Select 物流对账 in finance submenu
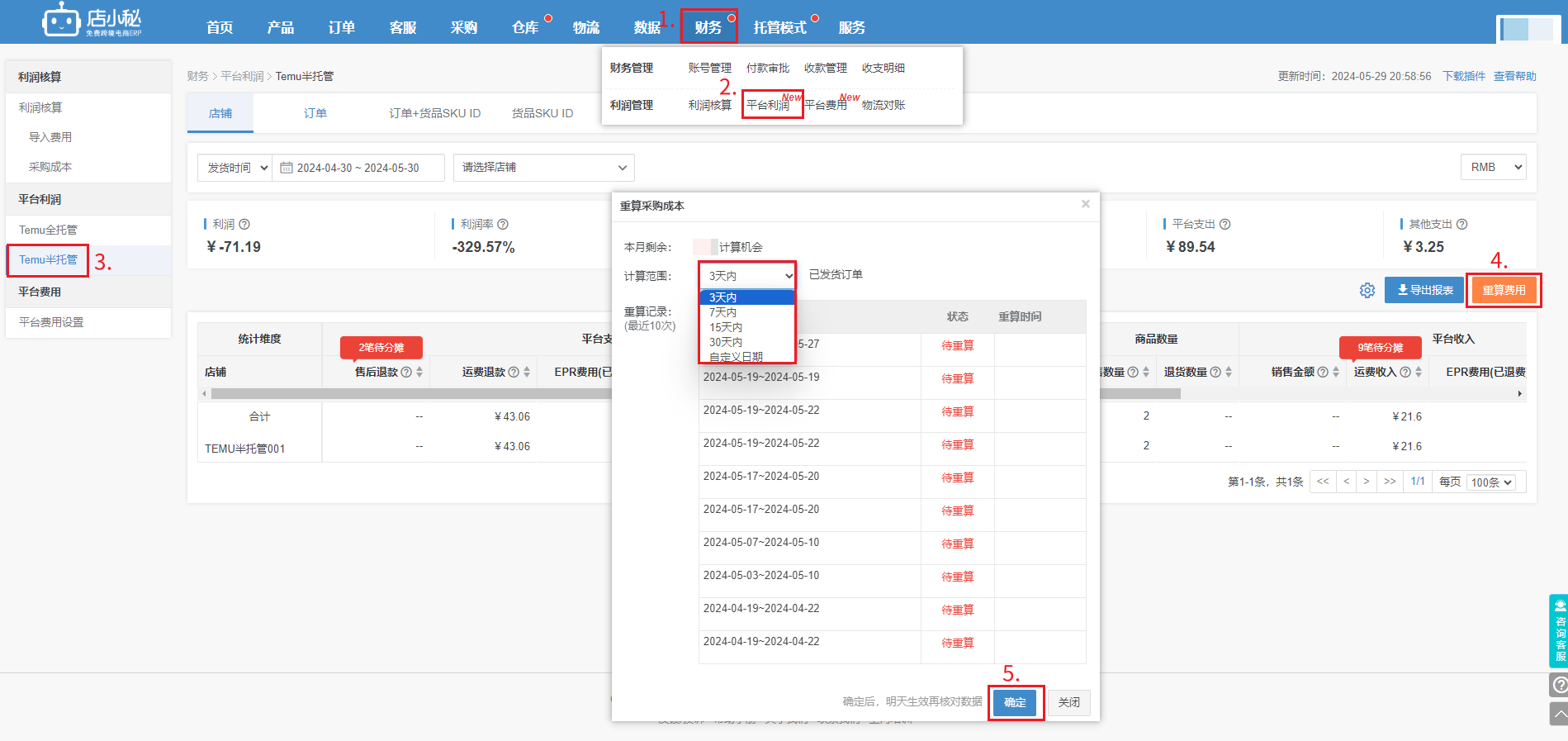 [x=883, y=105]
